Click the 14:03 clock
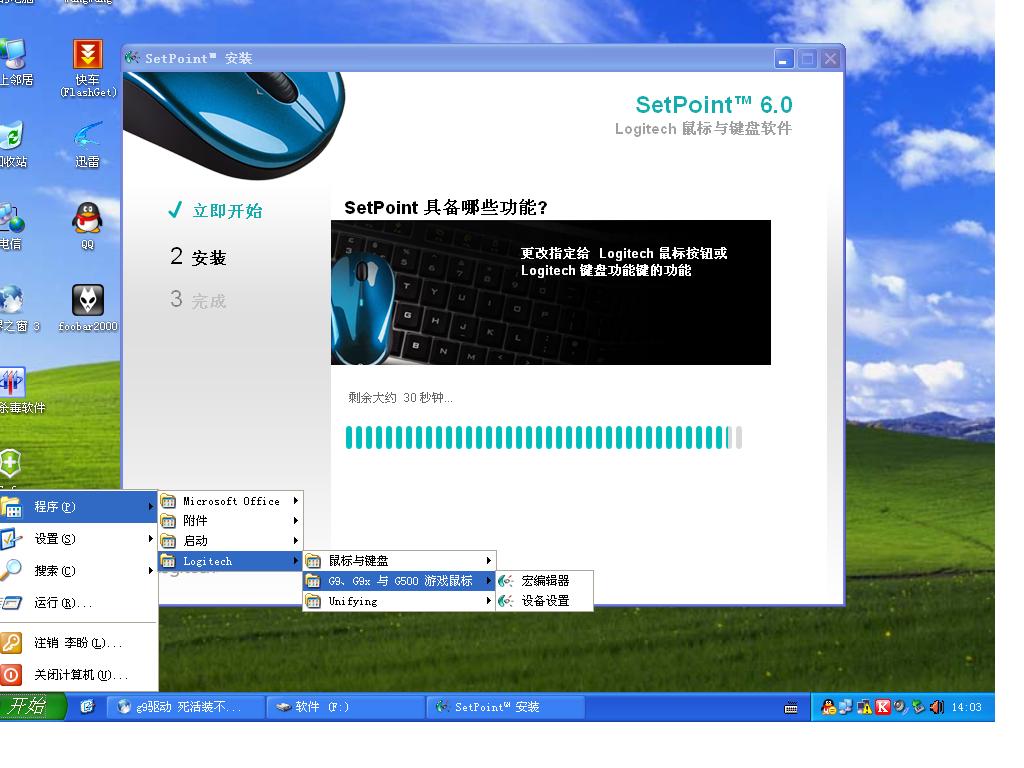This screenshot has height=768, width=1024. (x=967, y=707)
